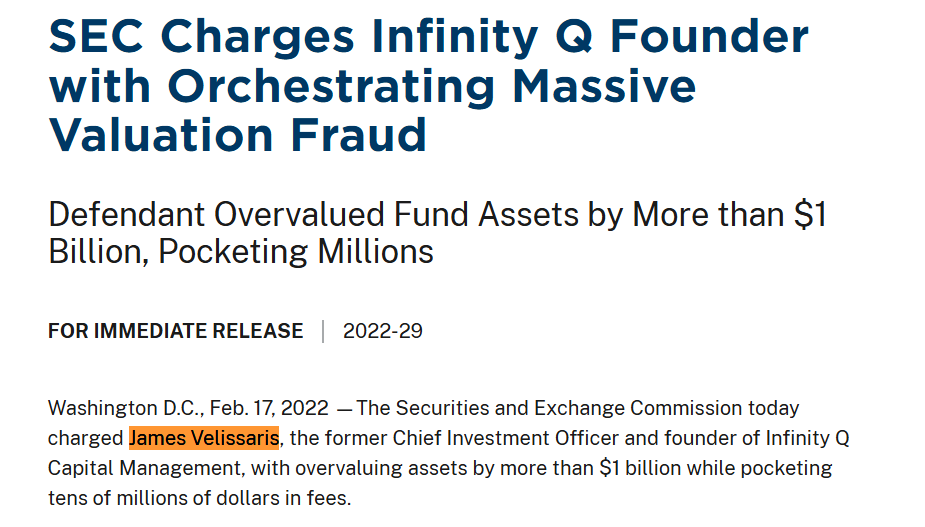The width and height of the screenshot is (925, 527).
Task: Click the FOR IMMEDIATE RELEASE label
Action: click(x=176, y=331)
